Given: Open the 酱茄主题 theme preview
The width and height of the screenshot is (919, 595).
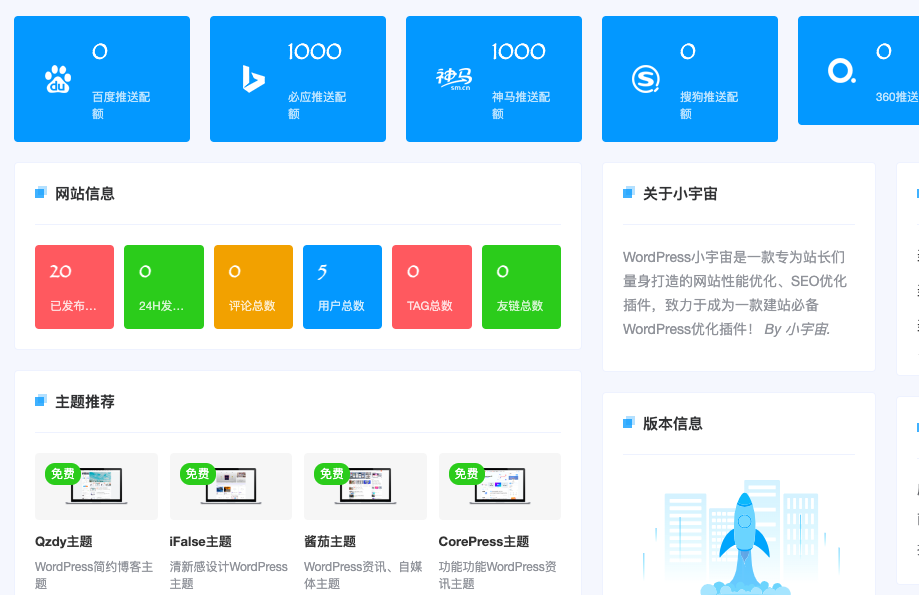Looking at the screenshot, I should coord(365,487).
